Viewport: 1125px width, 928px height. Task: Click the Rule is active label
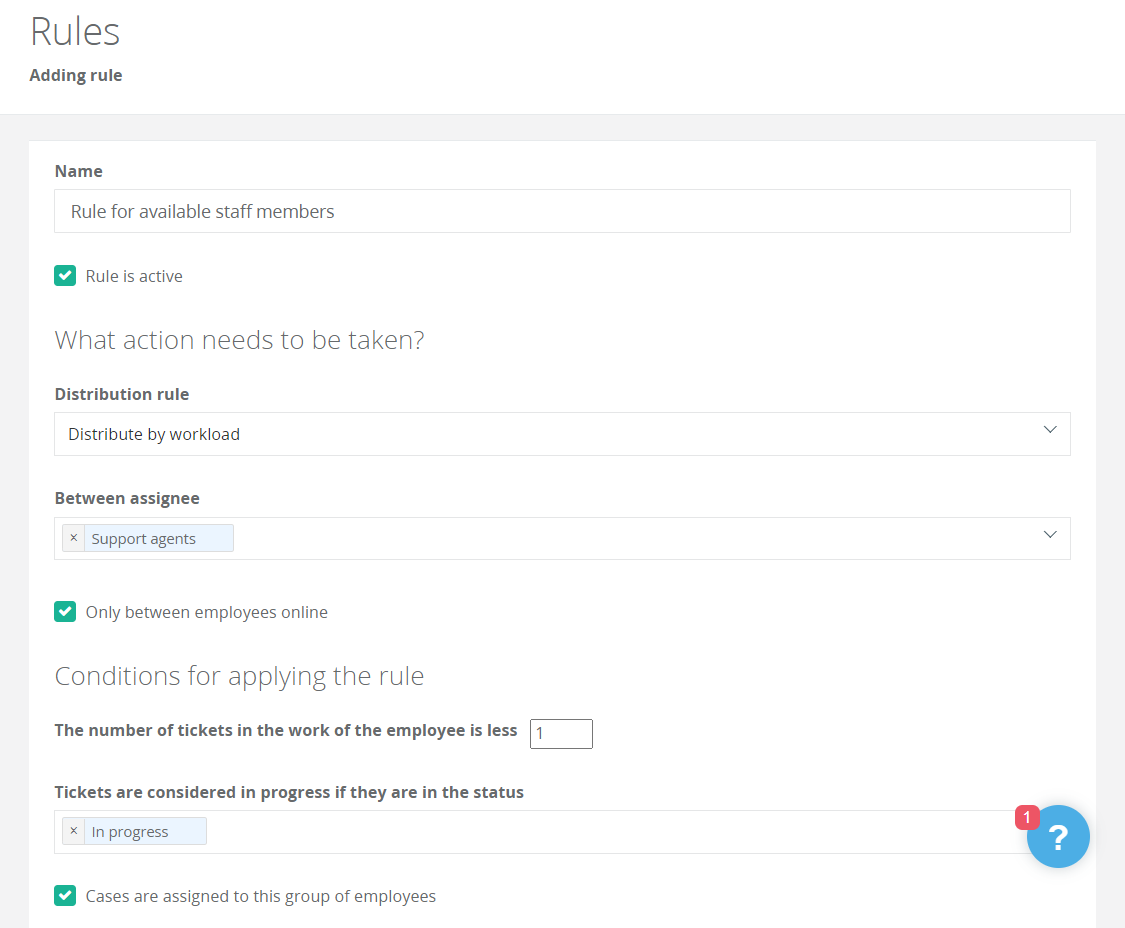(x=134, y=276)
